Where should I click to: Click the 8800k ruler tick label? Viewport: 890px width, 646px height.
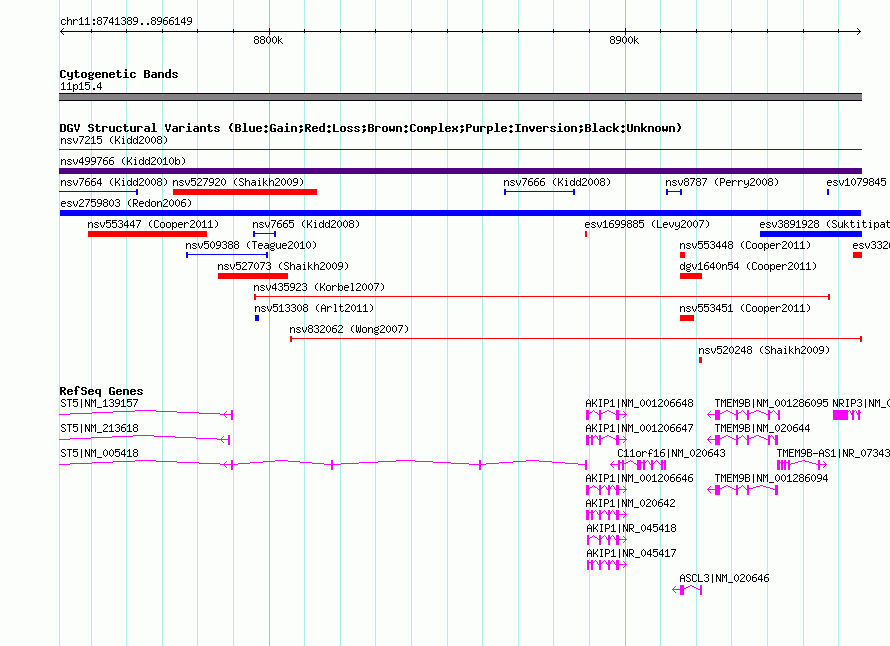(268, 40)
